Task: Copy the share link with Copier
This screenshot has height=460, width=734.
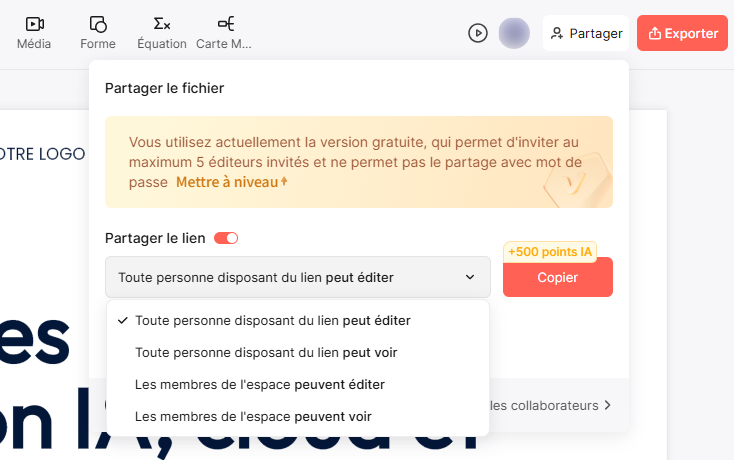Action: click(x=558, y=277)
